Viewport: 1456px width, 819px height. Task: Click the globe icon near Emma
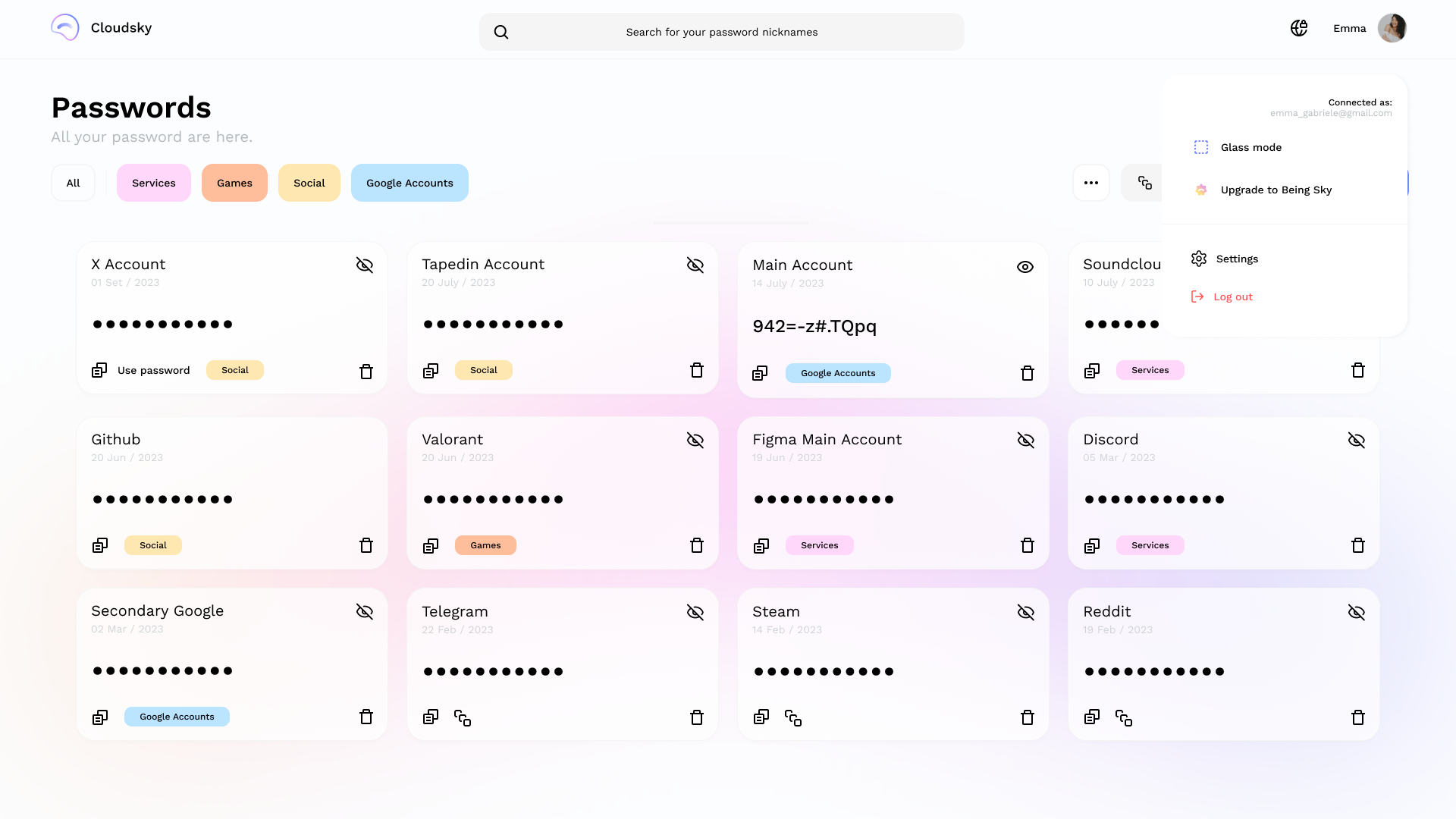tap(1299, 28)
